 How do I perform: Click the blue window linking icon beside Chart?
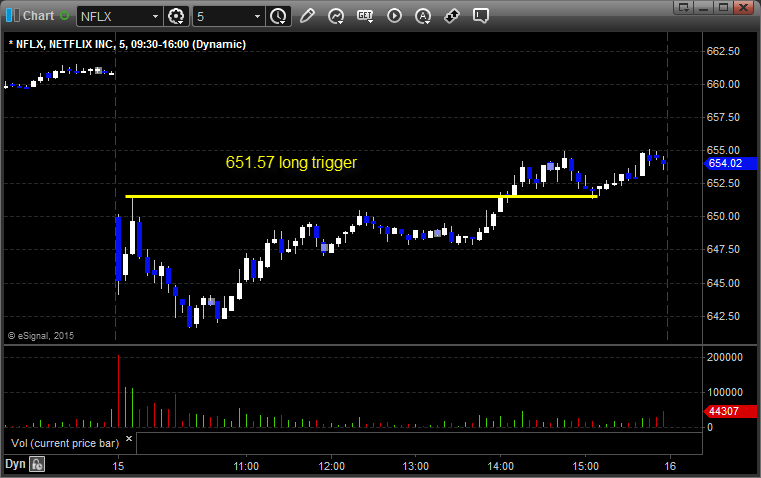(x=13, y=16)
